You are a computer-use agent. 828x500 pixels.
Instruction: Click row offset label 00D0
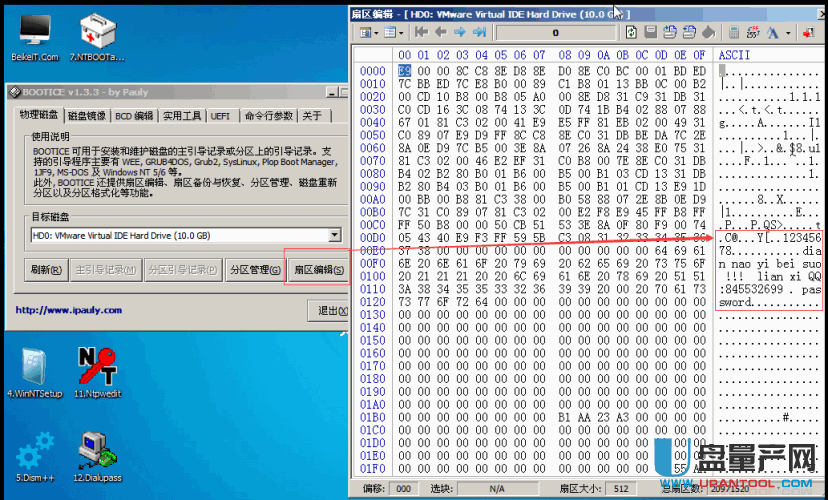tap(373, 238)
